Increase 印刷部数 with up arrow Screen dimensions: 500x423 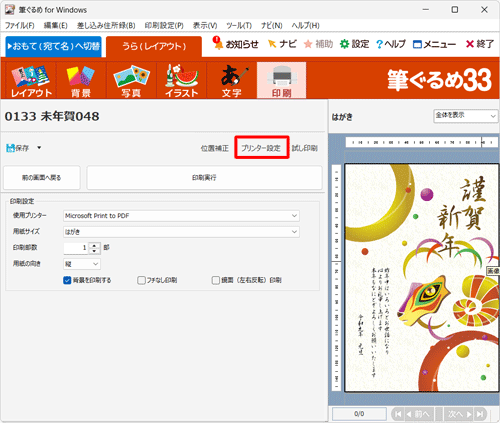pyautogui.click(x=95, y=245)
